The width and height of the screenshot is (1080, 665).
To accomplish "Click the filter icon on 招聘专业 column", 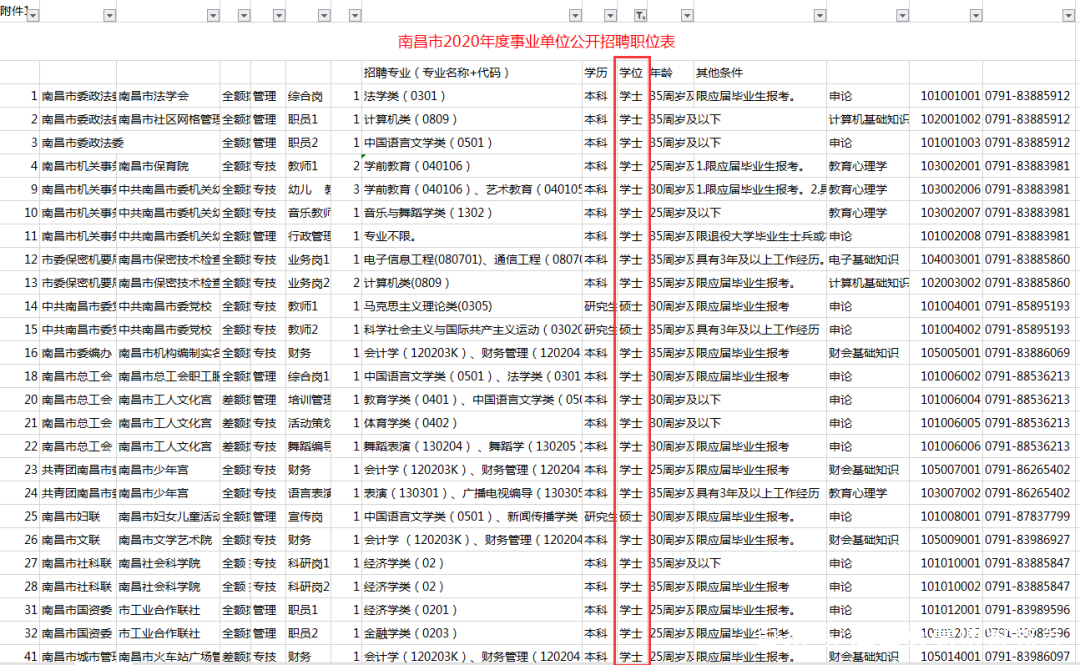I will [575, 15].
